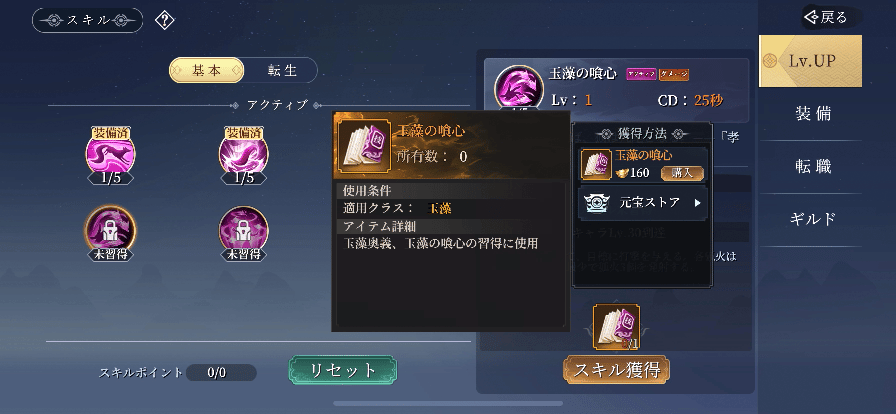Screen dimensions: 896x414
Task: Select the second equipped lightning skill icon
Action: 244,153
